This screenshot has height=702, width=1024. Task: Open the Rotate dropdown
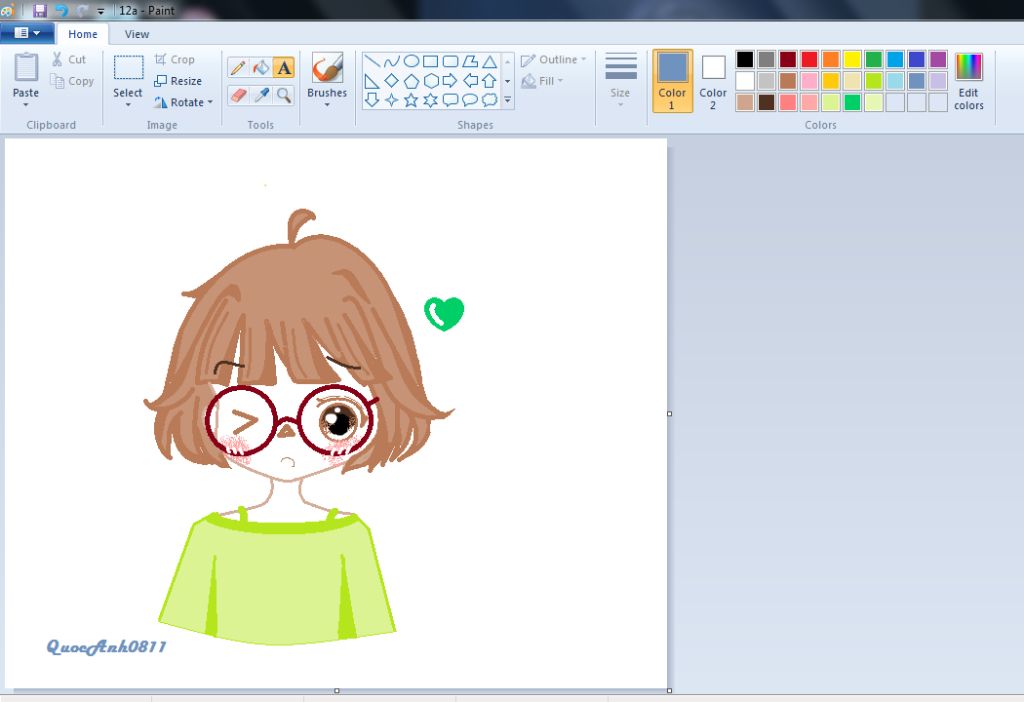tap(184, 102)
